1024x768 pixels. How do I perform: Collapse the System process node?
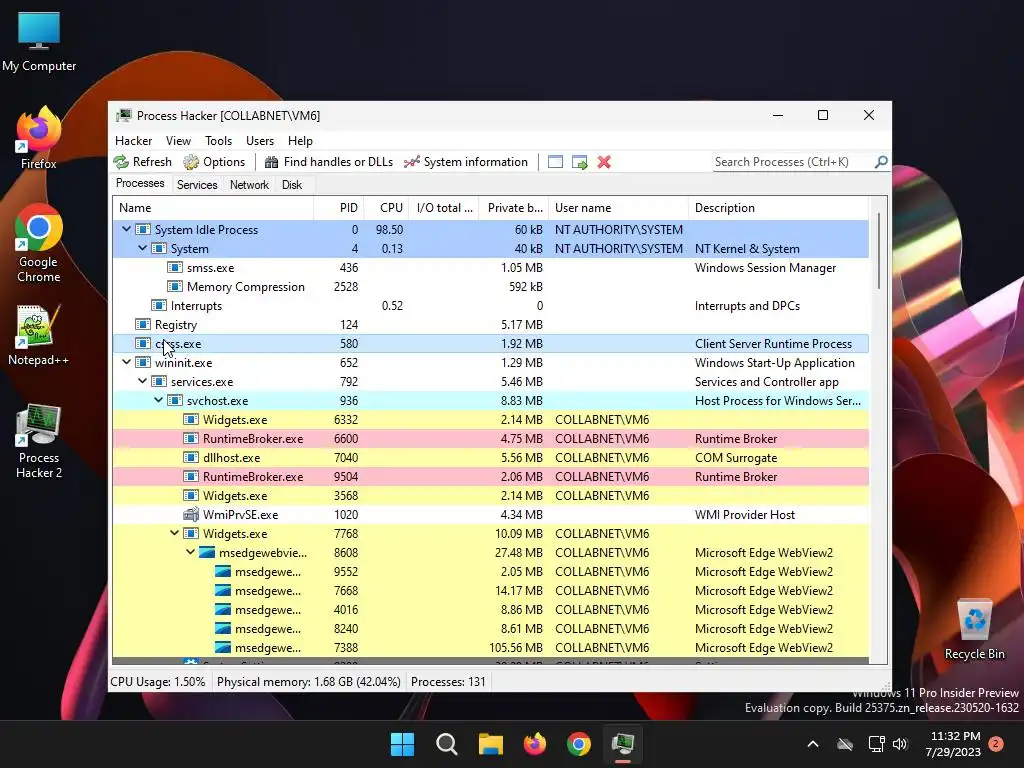142,248
